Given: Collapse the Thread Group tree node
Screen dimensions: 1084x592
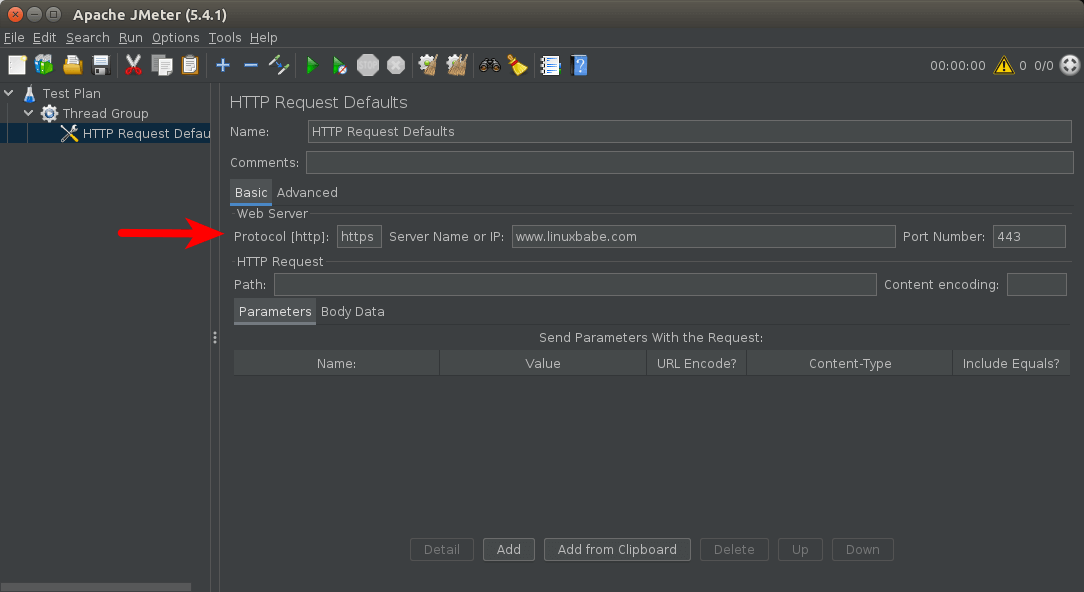Looking at the screenshot, I should pos(29,114).
